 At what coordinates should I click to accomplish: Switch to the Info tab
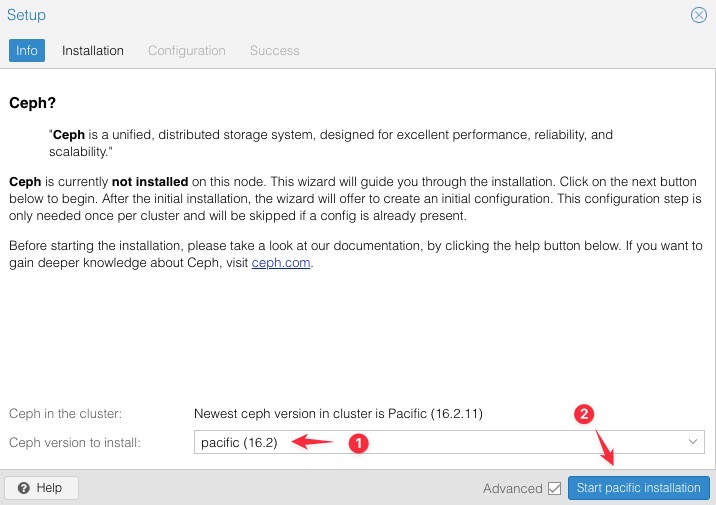click(x=27, y=50)
